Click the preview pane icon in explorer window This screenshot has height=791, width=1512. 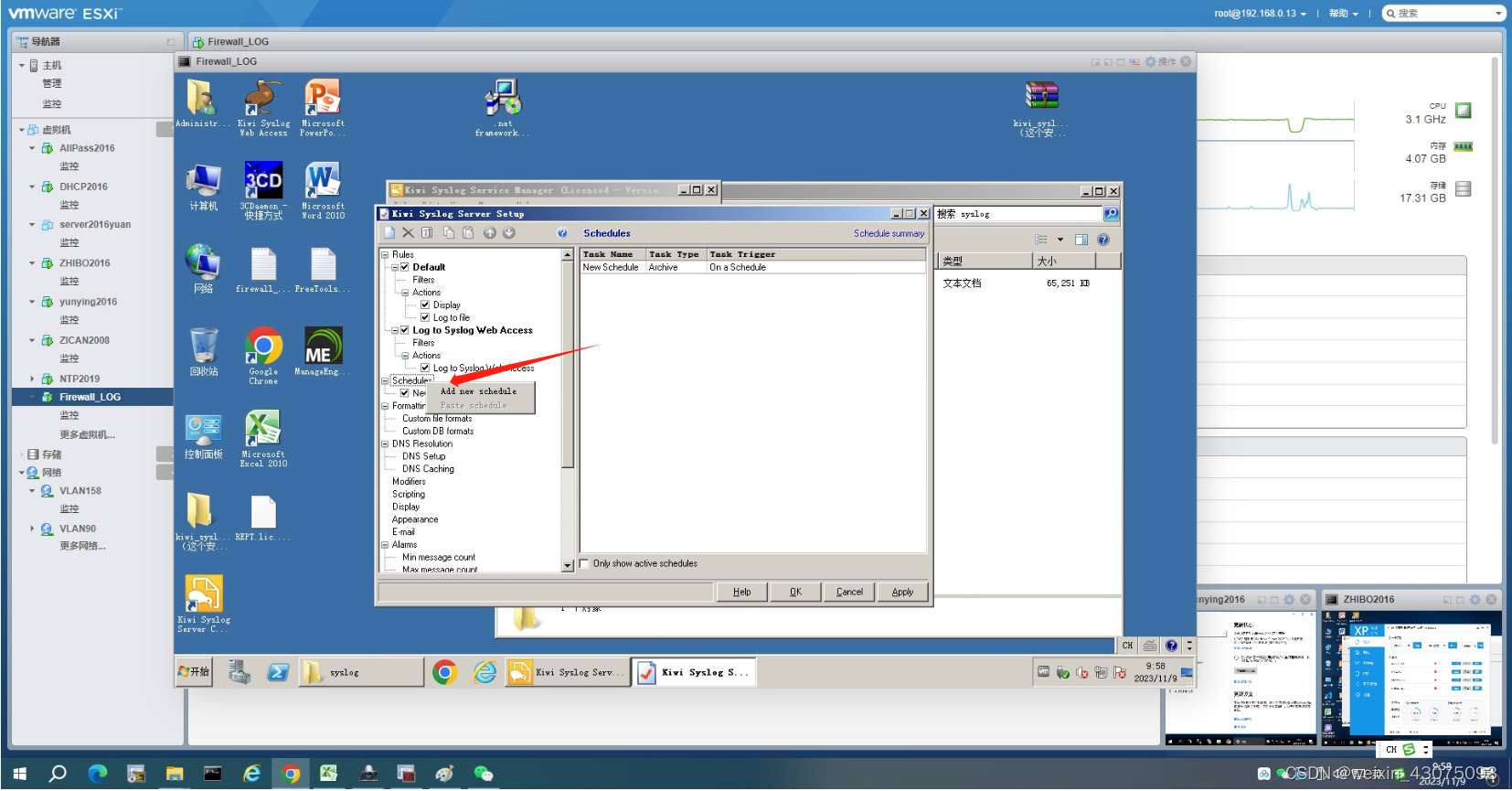pos(1081,240)
